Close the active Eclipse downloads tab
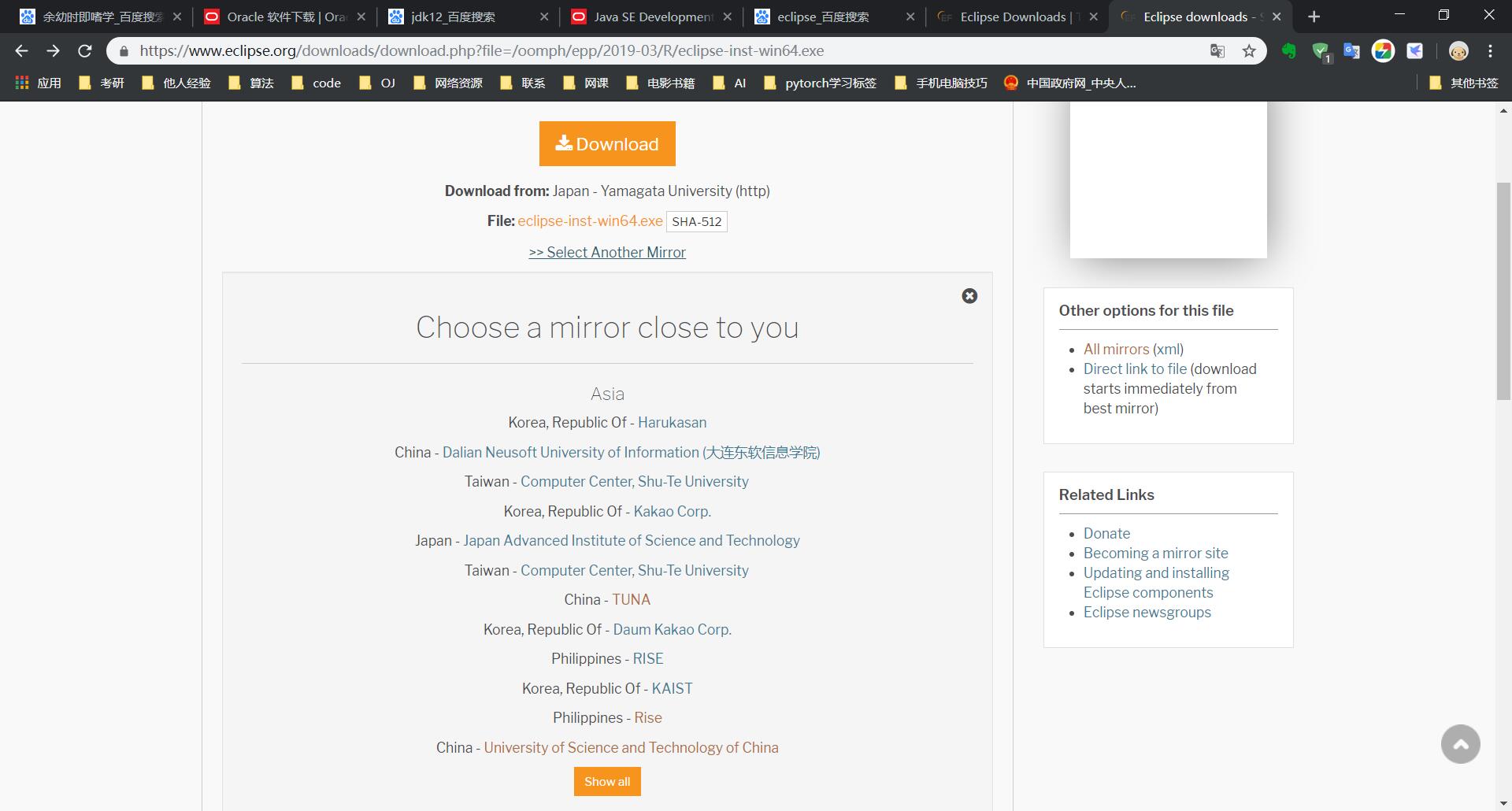The image size is (1512, 811). coord(1277,17)
